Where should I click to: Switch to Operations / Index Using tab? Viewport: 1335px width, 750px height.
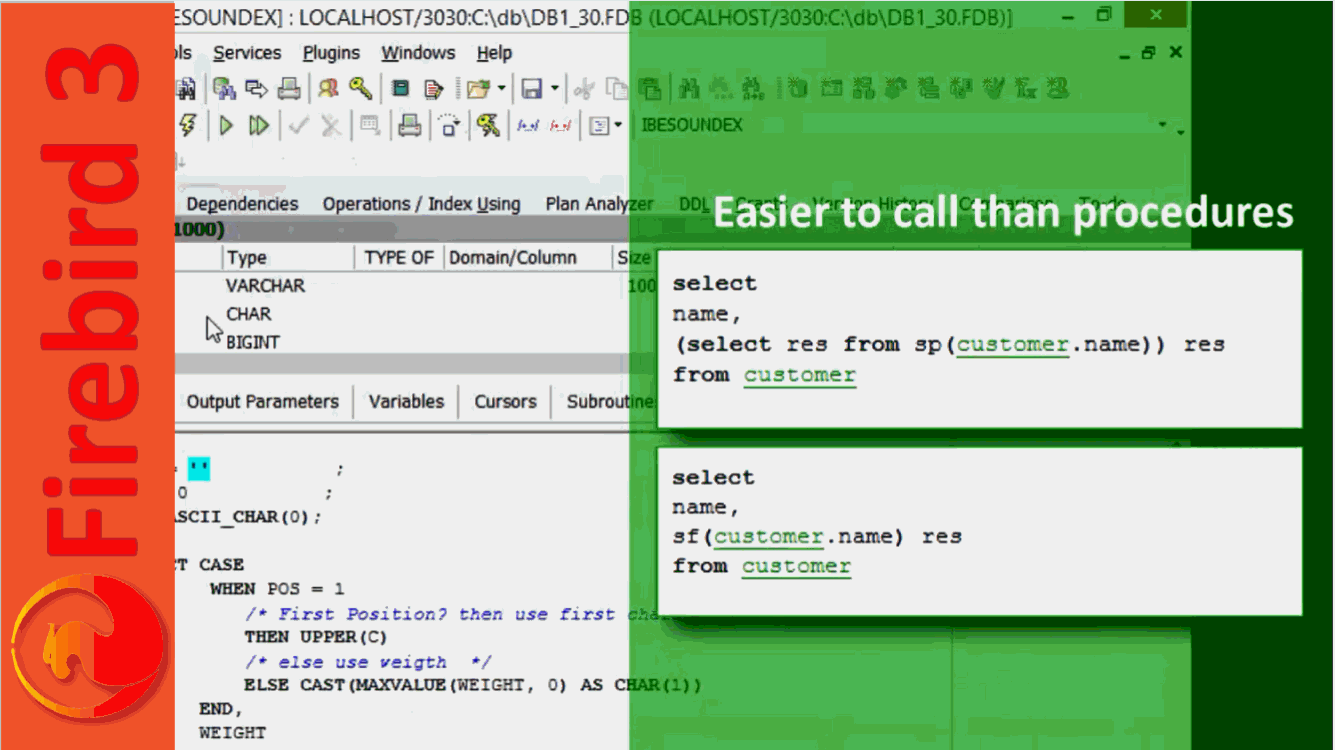tap(421, 204)
